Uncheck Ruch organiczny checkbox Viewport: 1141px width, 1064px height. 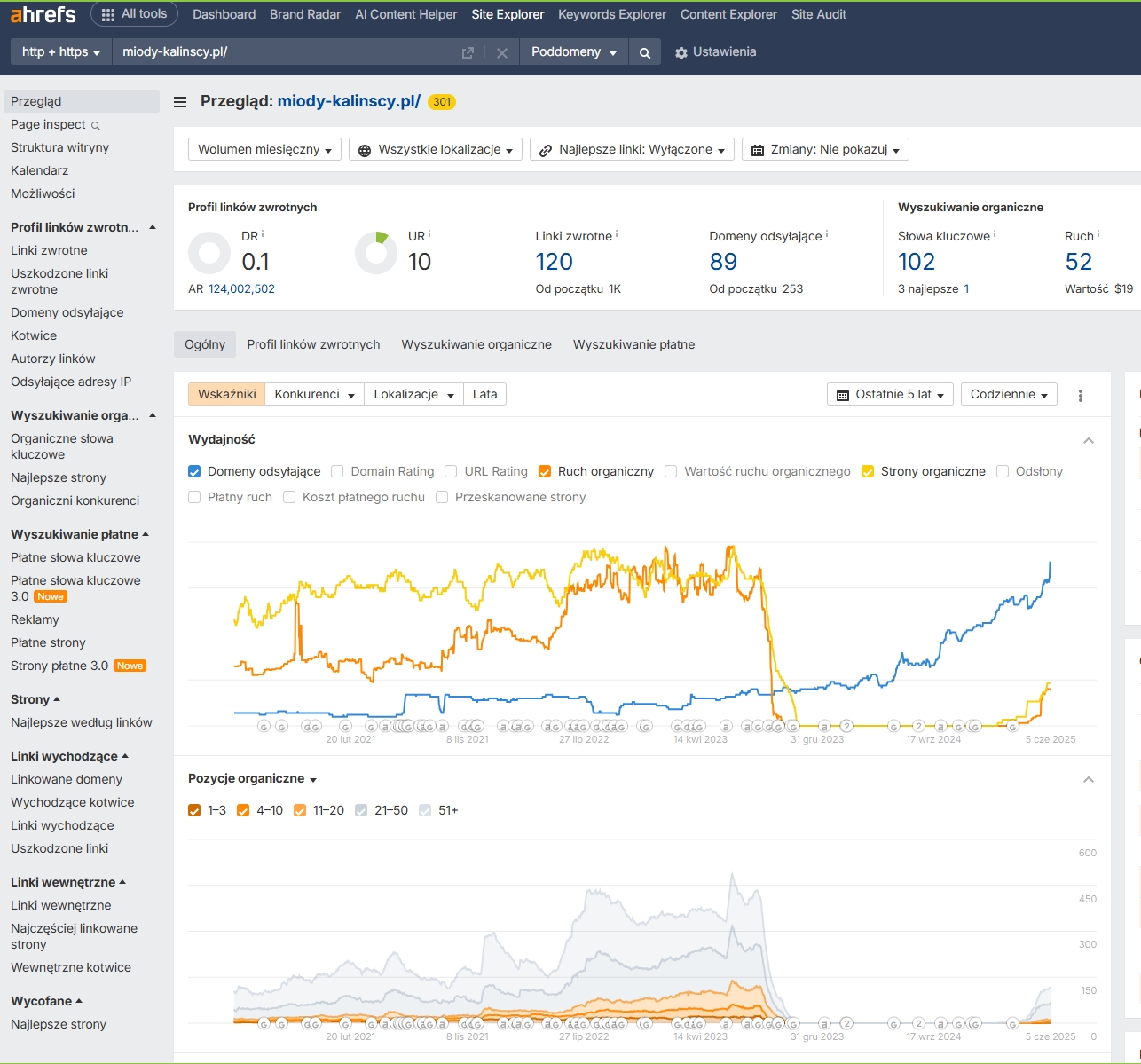pyautogui.click(x=545, y=471)
